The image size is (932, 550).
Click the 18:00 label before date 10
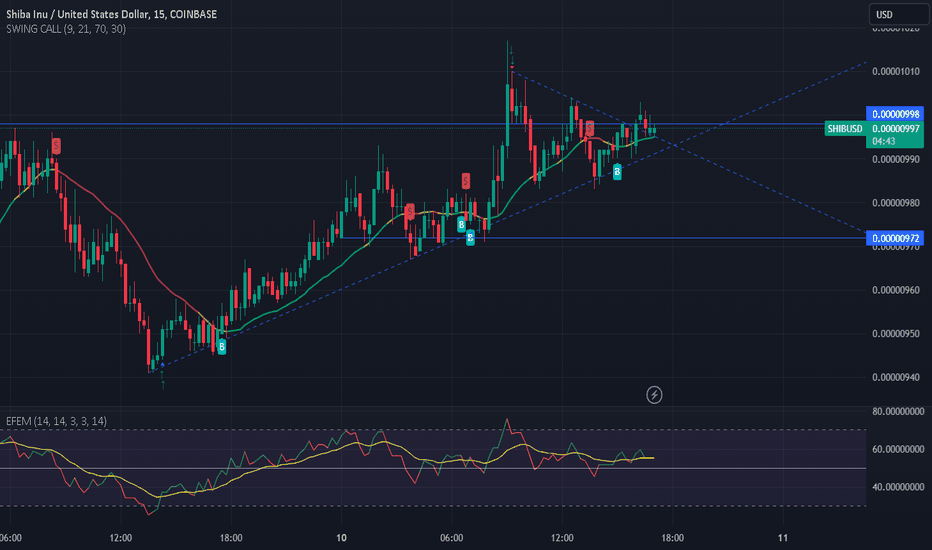pos(231,538)
